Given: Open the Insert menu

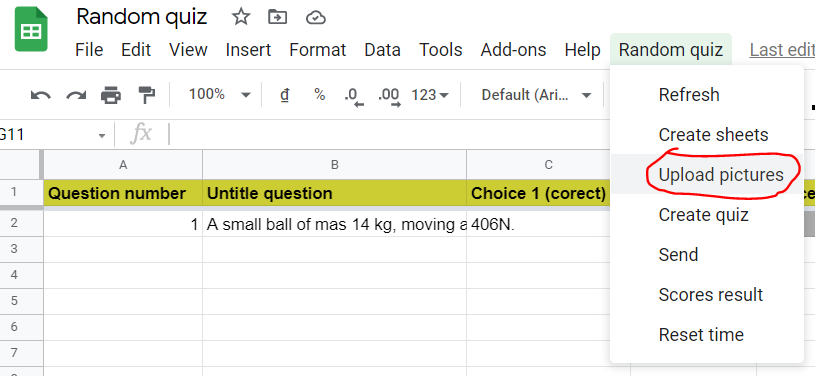Looking at the screenshot, I should pos(248,50).
